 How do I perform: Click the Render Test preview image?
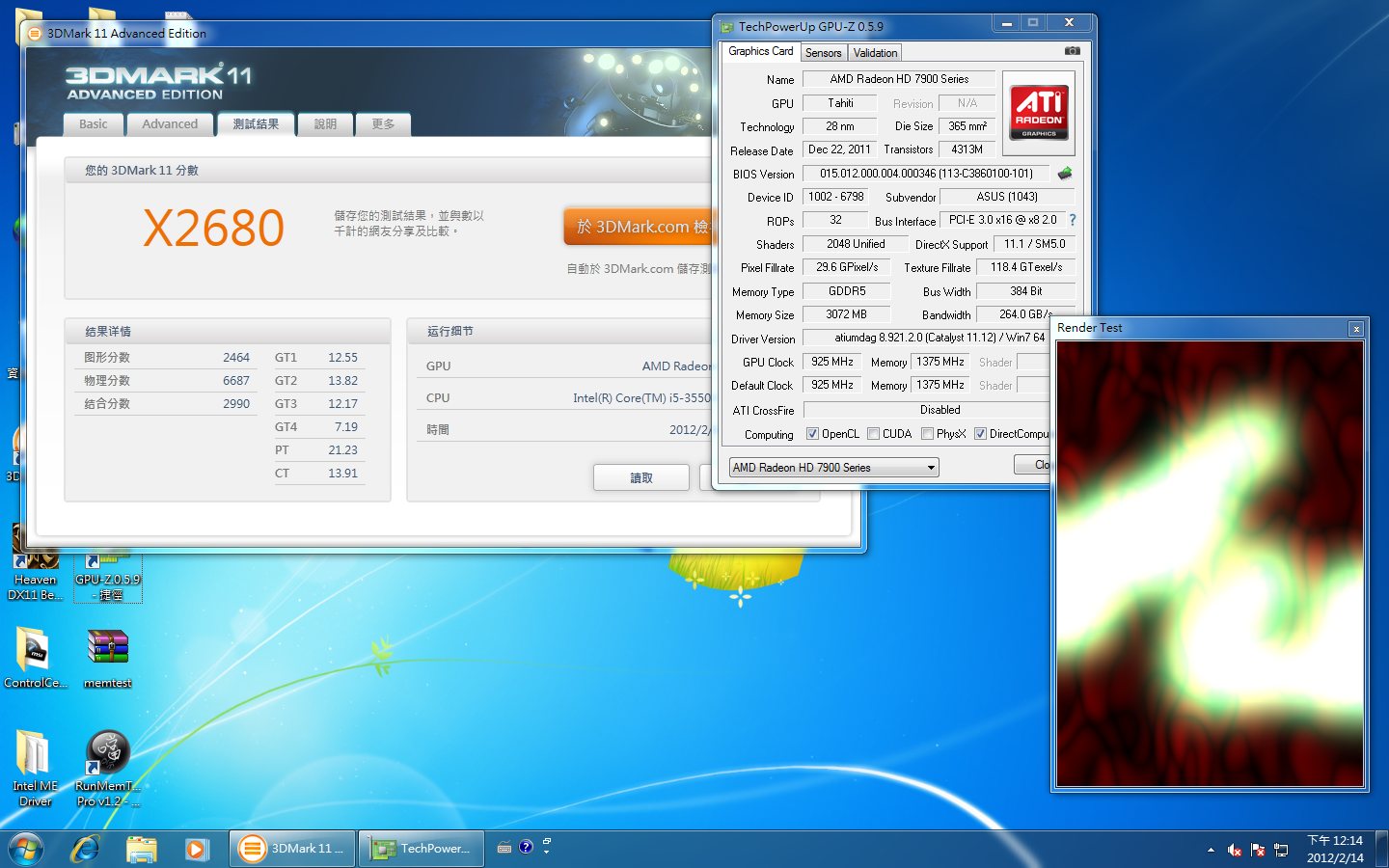(x=1210, y=564)
